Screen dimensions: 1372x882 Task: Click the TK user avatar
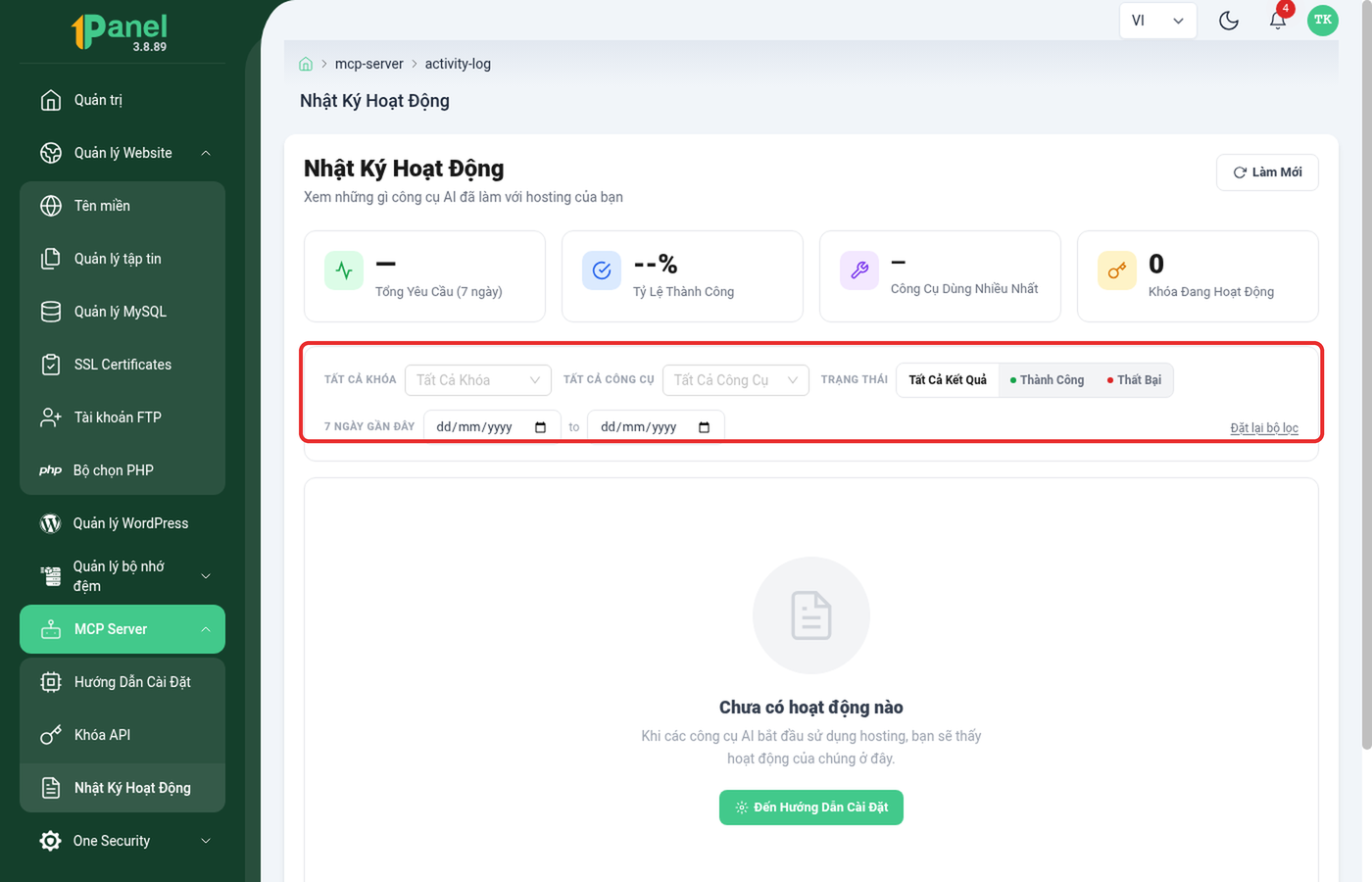[x=1323, y=20]
